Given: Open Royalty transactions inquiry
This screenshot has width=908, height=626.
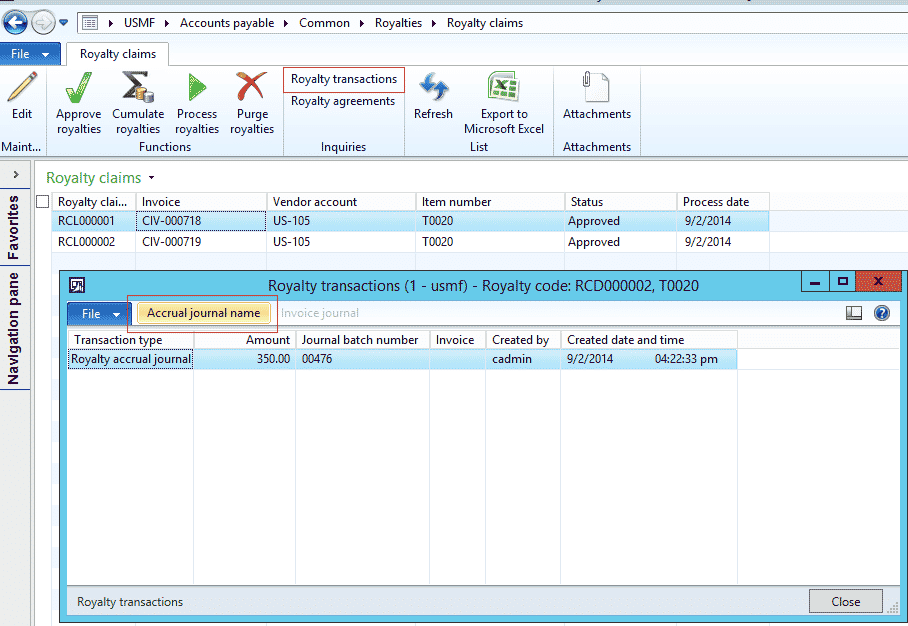Looking at the screenshot, I should (344, 79).
